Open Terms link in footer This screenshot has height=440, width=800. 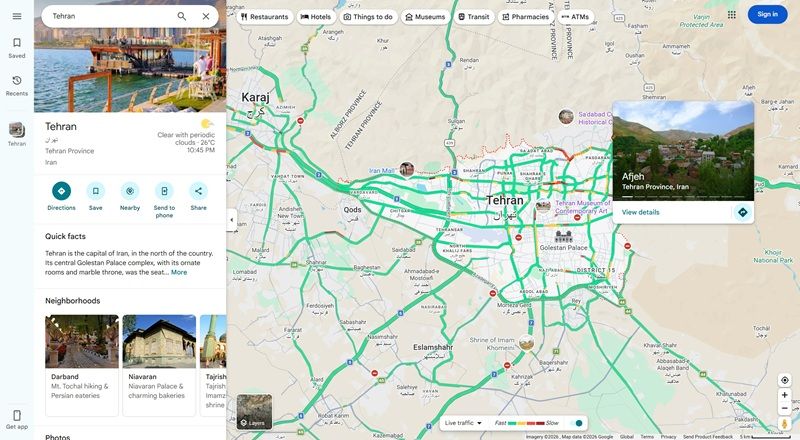click(x=647, y=437)
